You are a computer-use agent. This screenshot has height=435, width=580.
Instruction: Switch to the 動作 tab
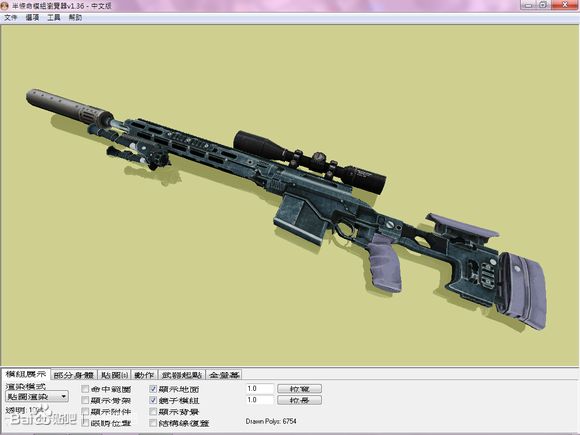[x=144, y=375]
